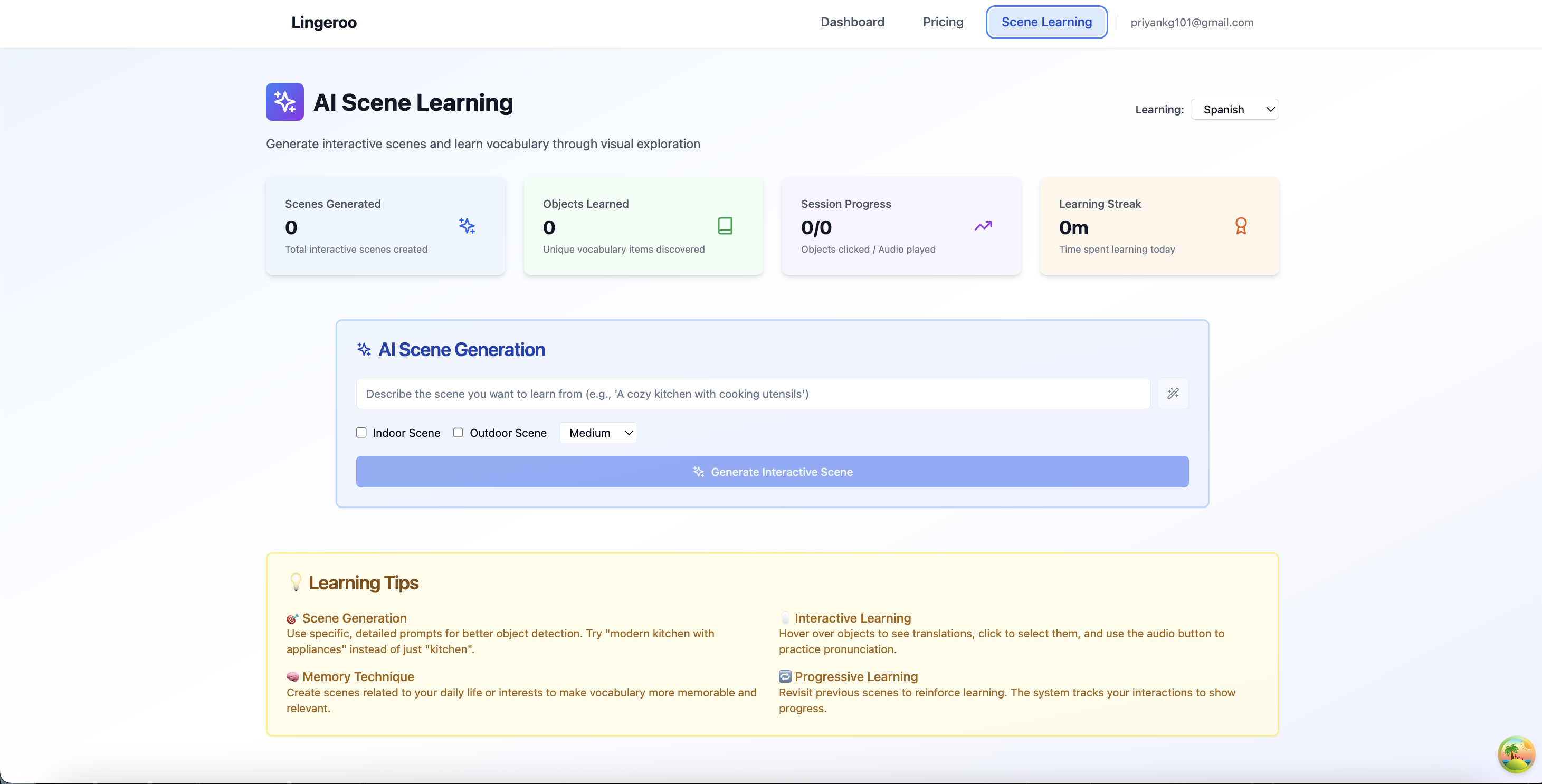Screen dimensions: 1542x784
Task: Click the purple AI Scene Learning sparkle logo
Action: click(x=285, y=102)
